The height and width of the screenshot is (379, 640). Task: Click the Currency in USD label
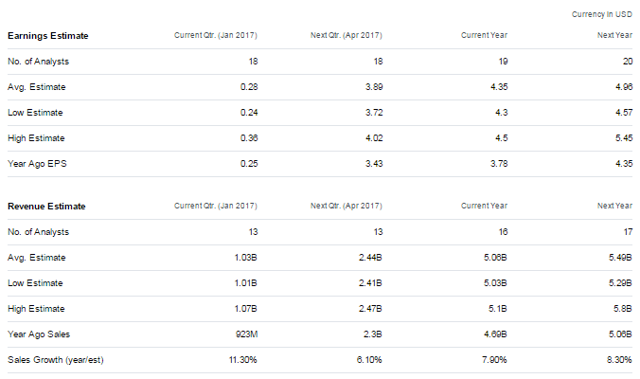[602, 14]
